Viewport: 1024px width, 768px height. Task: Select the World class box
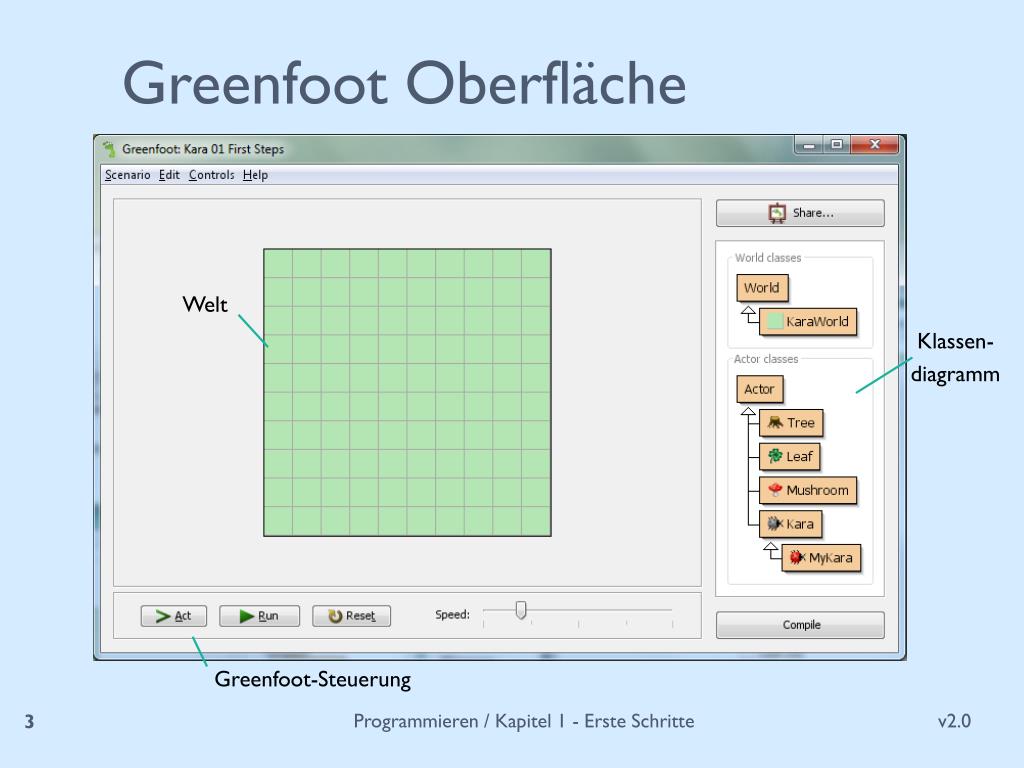[x=762, y=288]
